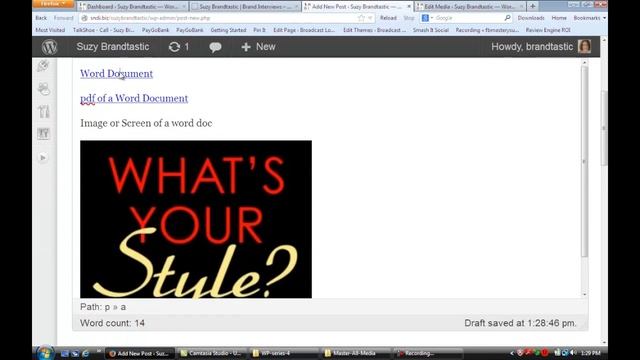The image size is (640, 360).
Task: Expand the collapsed admin menu arrow
Action: (43, 158)
